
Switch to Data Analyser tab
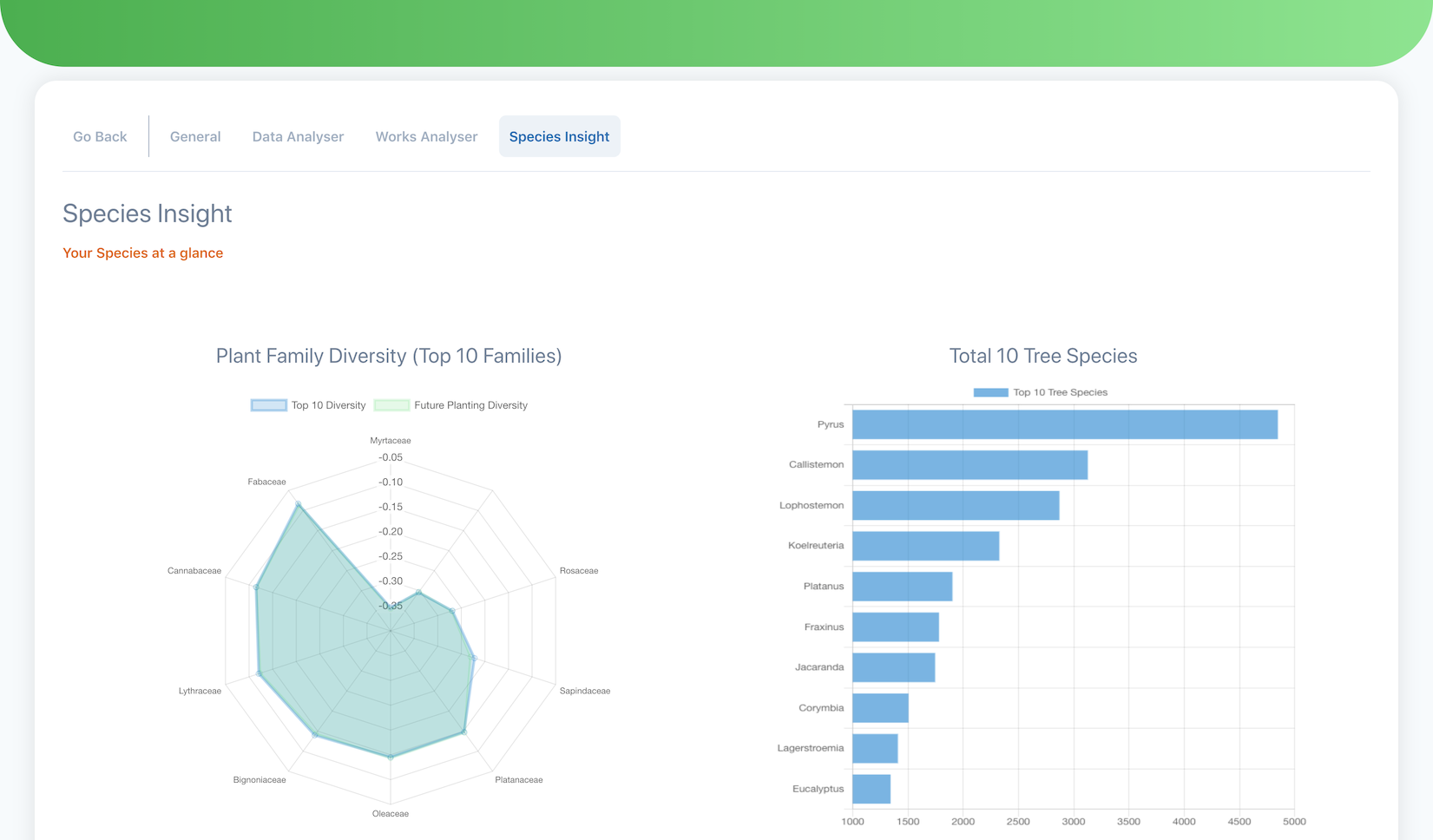(298, 136)
